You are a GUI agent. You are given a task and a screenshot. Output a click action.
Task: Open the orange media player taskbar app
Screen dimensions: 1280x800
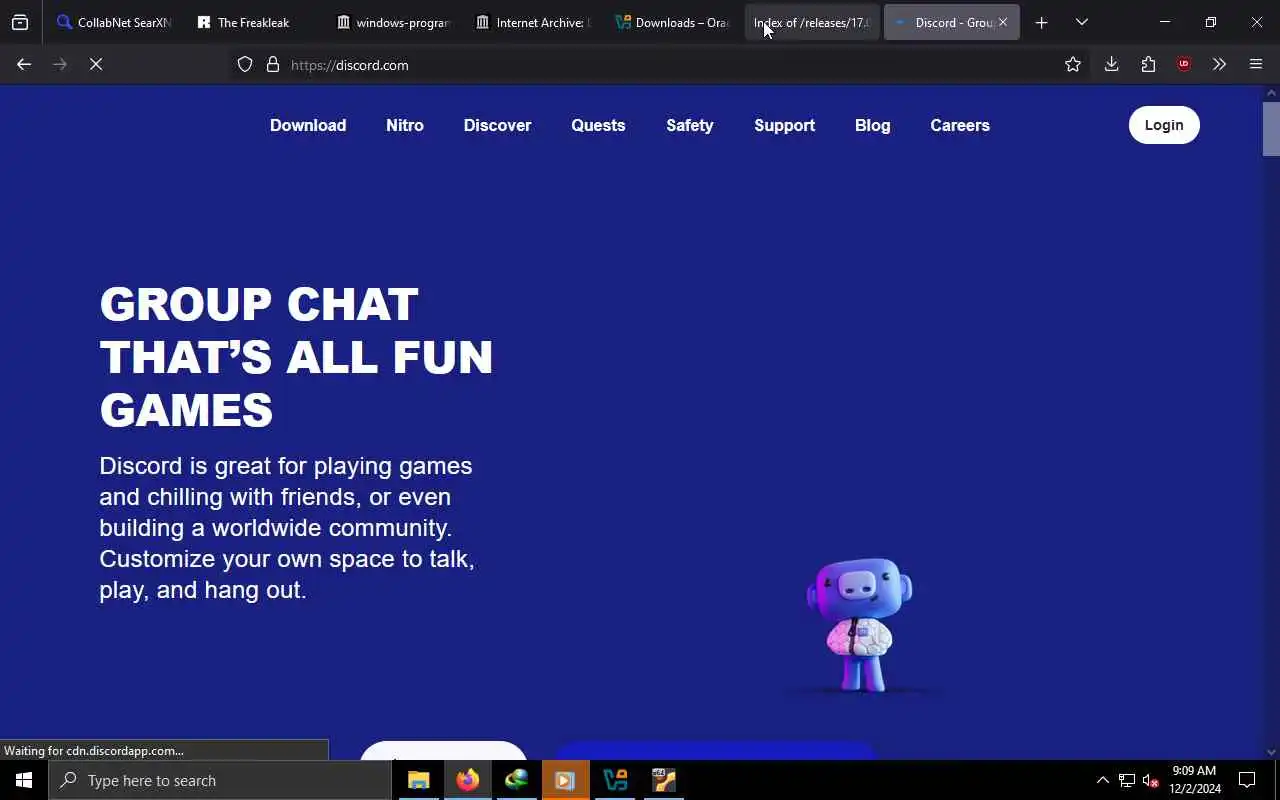565,780
